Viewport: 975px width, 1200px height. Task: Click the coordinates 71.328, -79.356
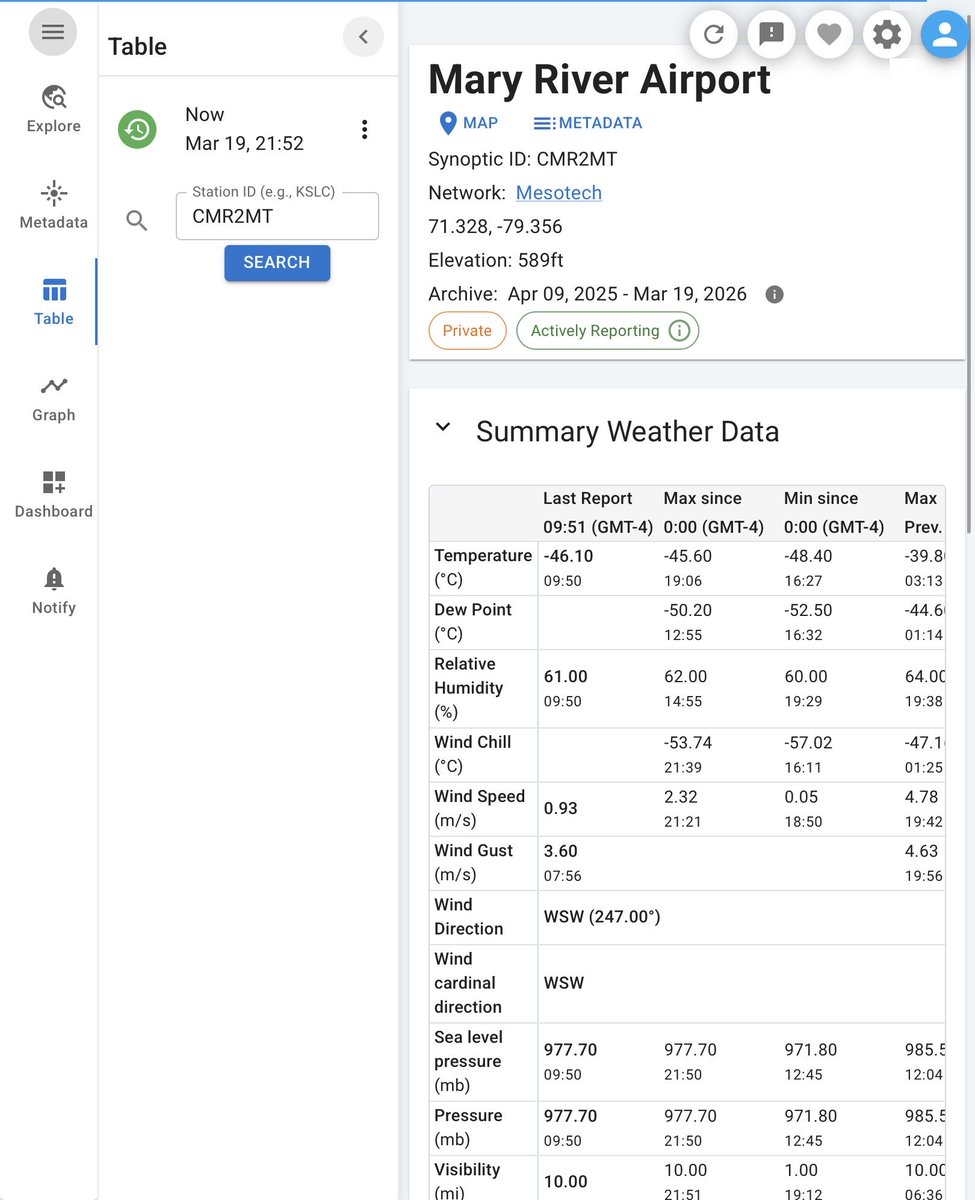point(495,227)
